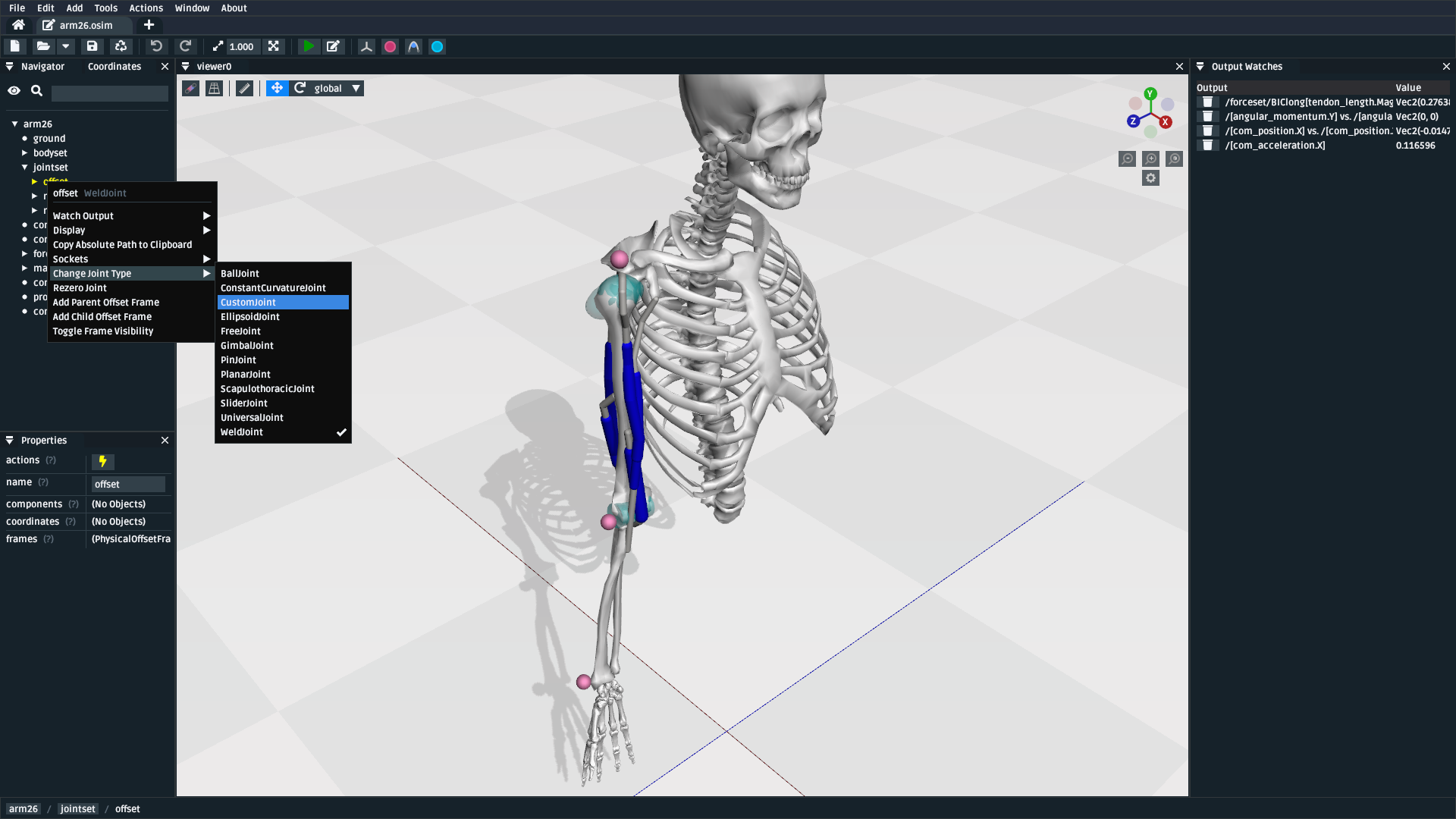
Task: Click the offset name input field
Action: [128, 485]
